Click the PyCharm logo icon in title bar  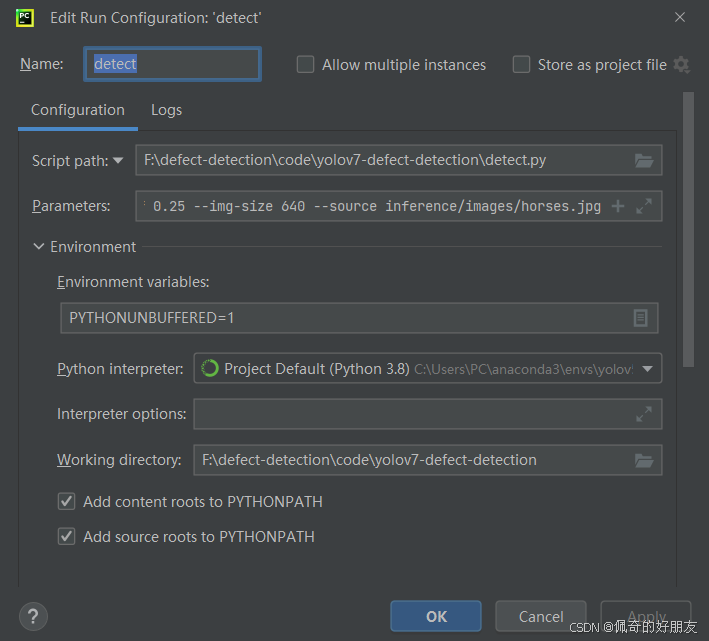point(25,18)
